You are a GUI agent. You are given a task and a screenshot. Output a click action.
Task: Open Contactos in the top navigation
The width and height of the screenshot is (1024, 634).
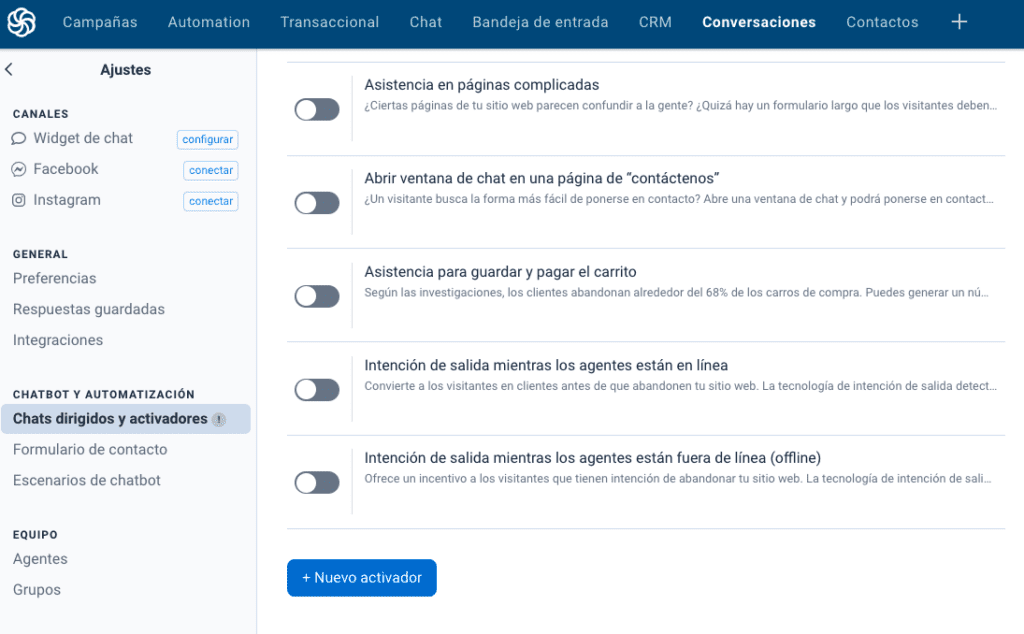(x=882, y=22)
